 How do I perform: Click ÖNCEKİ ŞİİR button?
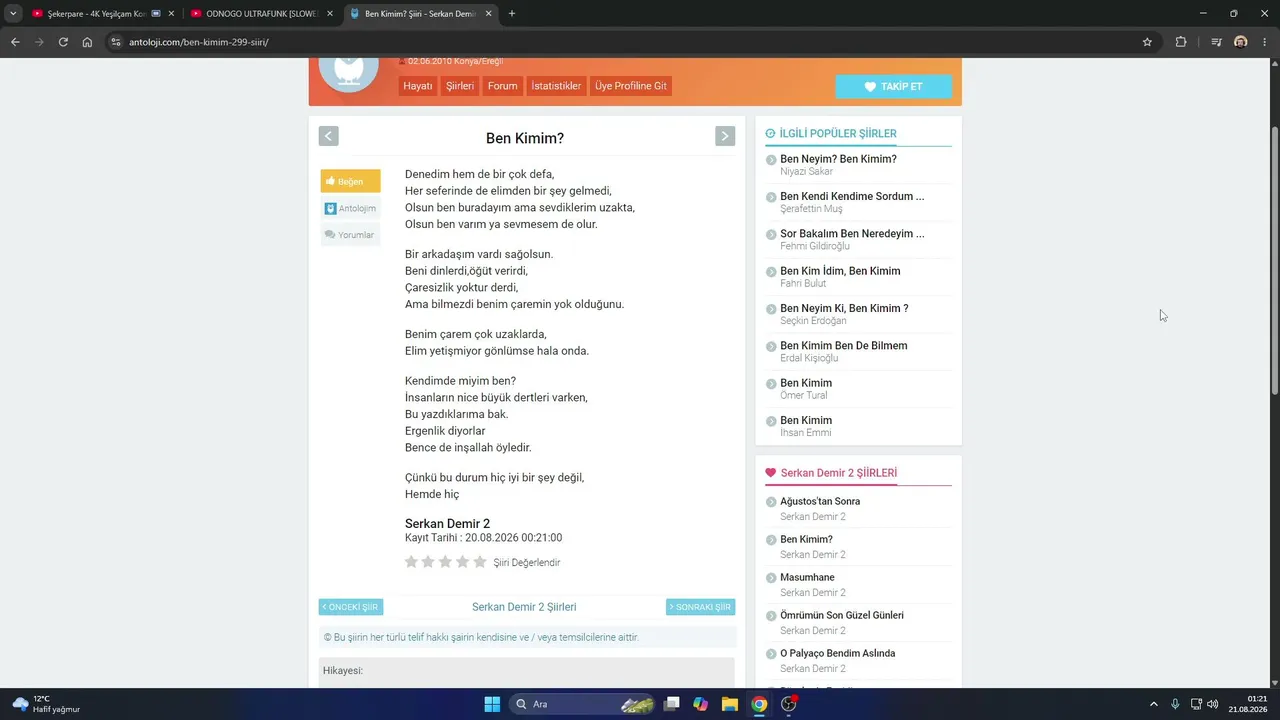350,607
